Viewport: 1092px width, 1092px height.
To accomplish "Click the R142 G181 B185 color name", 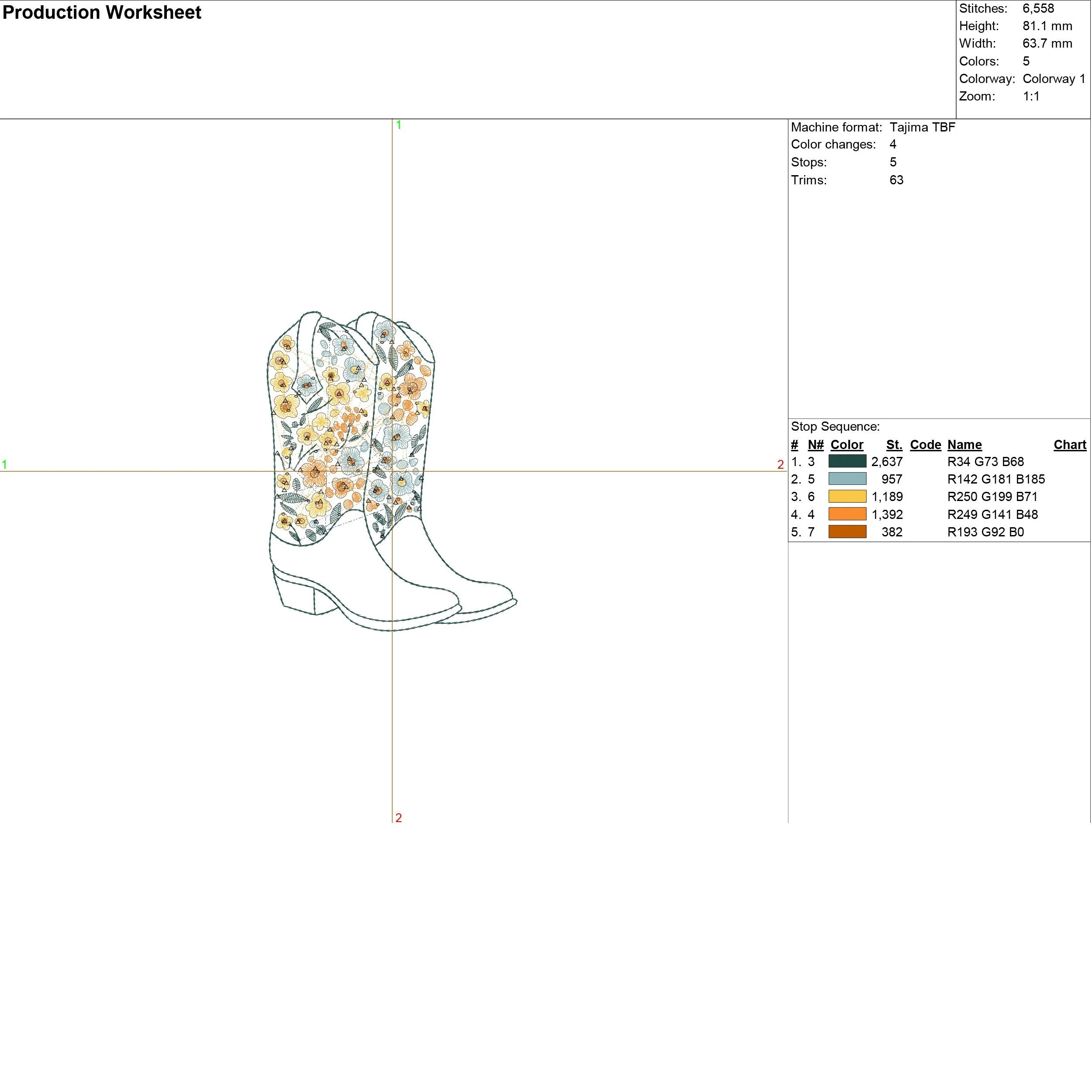I will tap(995, 479).
